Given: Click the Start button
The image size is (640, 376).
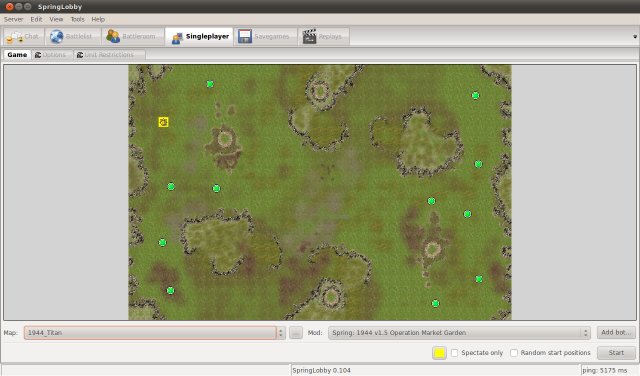Looking at the screenshot, I should pos(616,353).
